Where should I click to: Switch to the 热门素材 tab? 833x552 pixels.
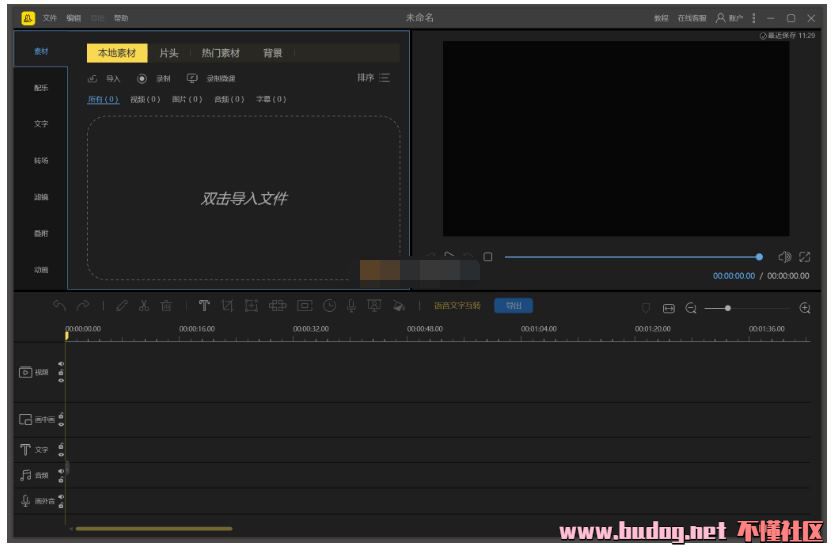click(220, 53)
